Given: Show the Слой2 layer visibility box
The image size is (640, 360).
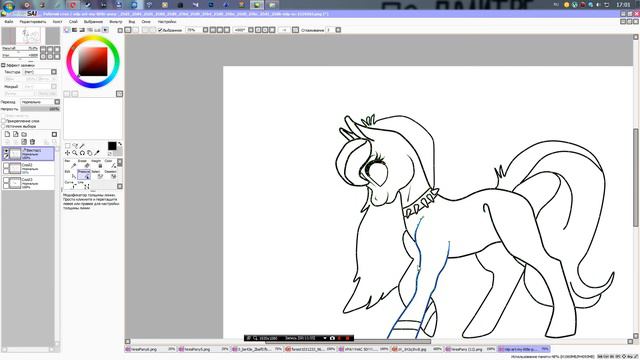Looking at the screenshot, I should click(x=6, y=165).
